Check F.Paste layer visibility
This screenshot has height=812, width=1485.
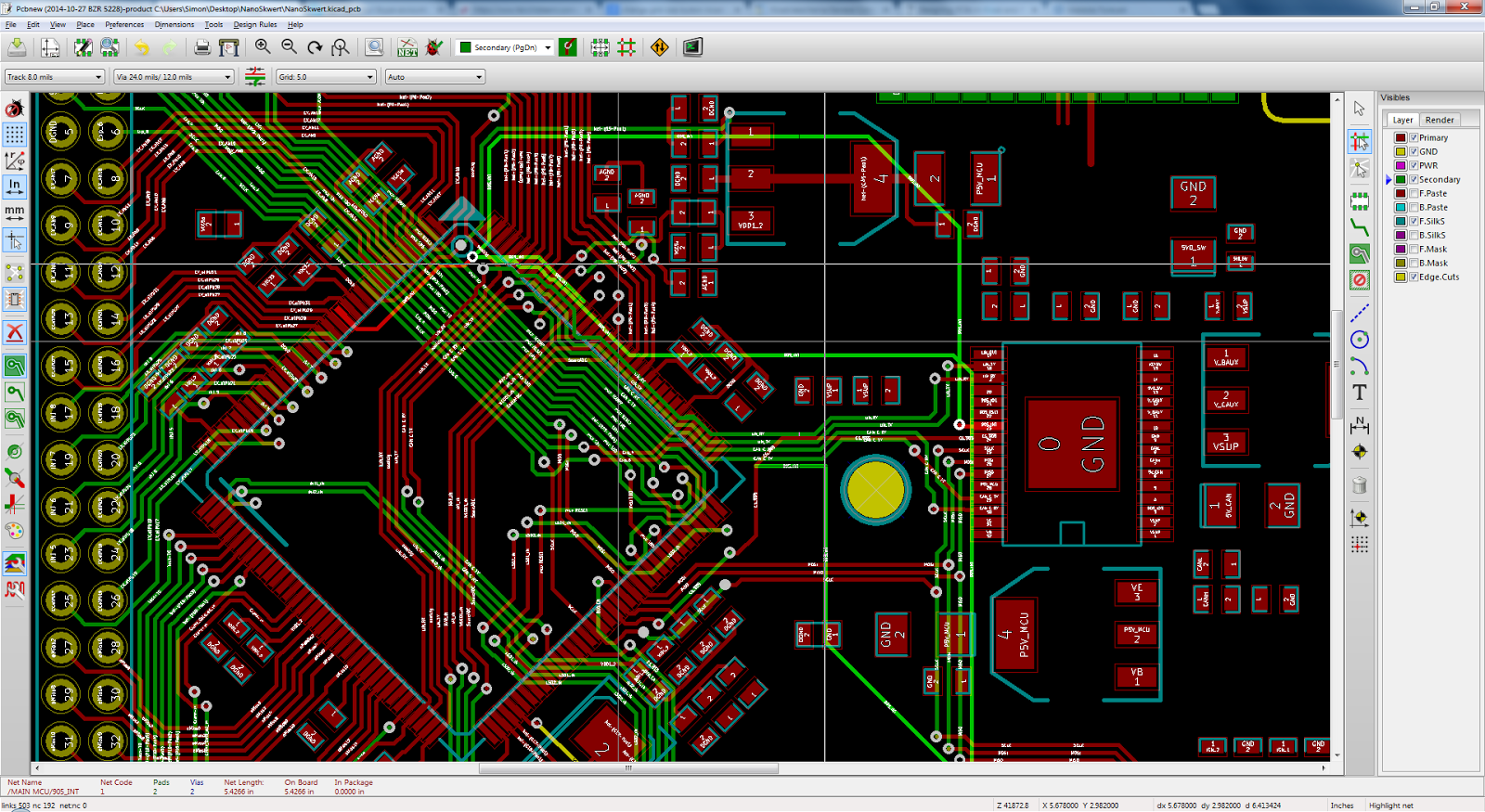pos(1414,193)
